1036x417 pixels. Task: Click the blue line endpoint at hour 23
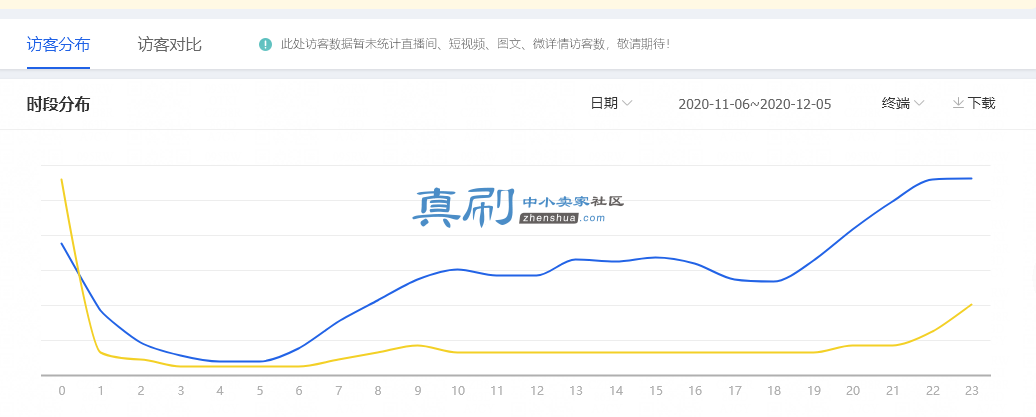pos(971,178)
